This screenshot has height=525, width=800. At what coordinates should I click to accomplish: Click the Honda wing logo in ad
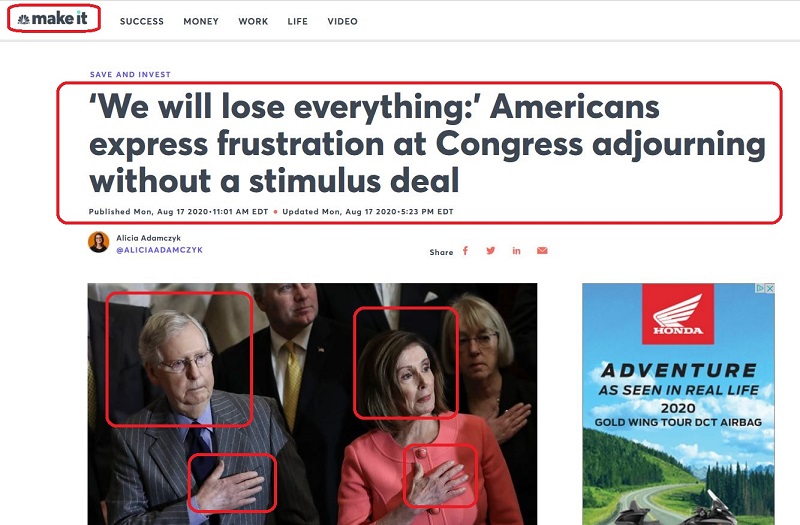pos(678,314)
